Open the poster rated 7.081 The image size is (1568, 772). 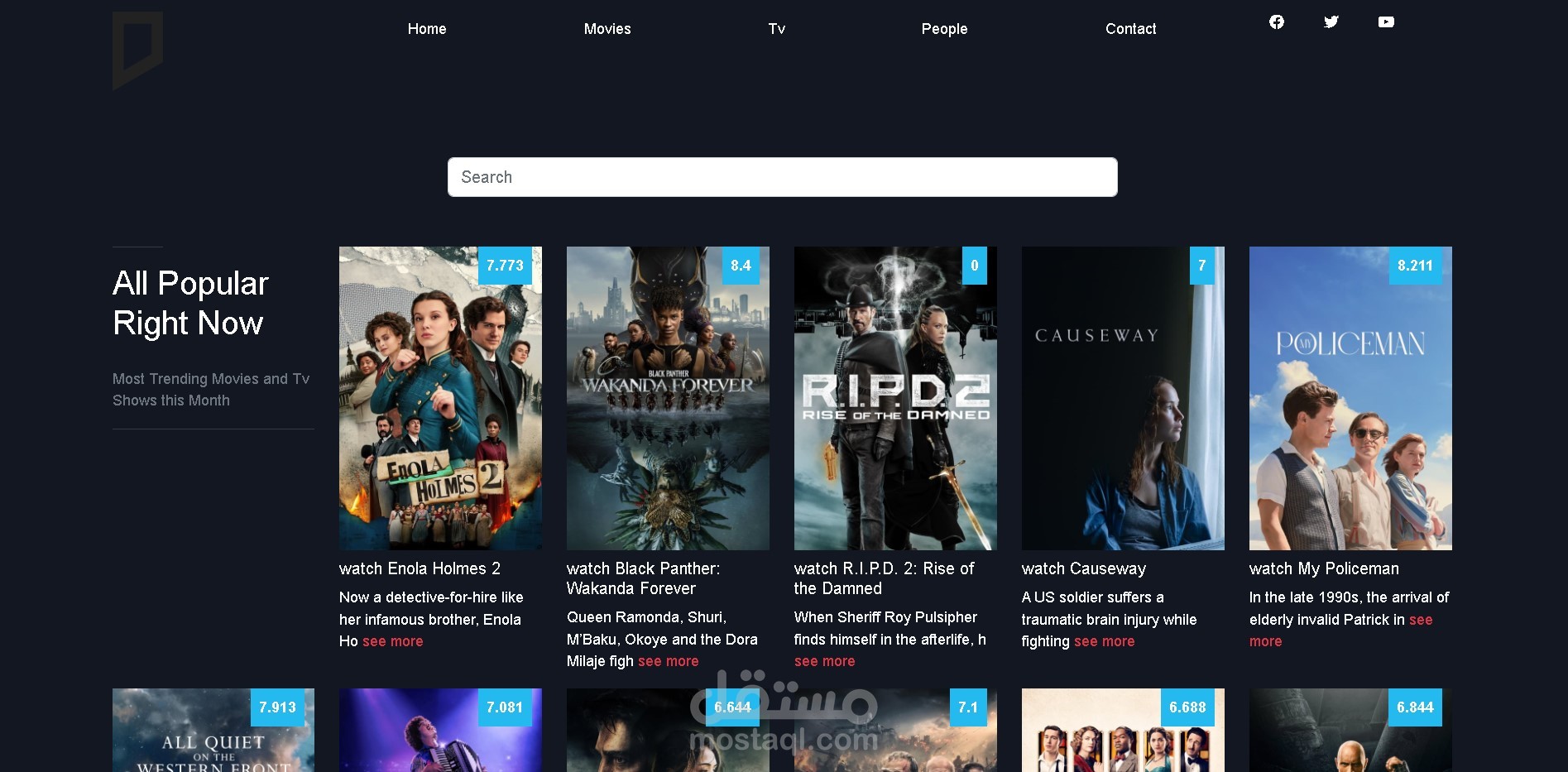(440, 730)
